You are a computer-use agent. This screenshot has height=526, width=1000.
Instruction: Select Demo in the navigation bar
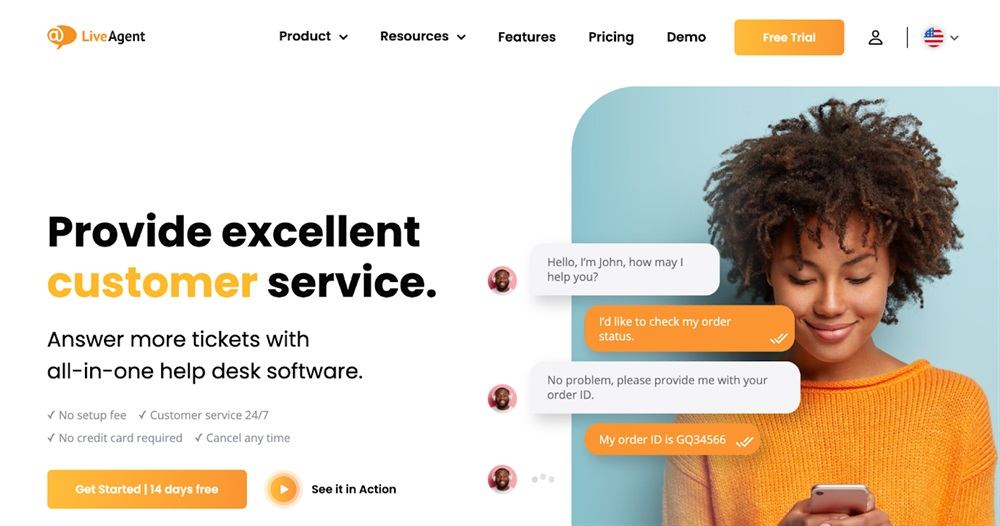point(686,37)
